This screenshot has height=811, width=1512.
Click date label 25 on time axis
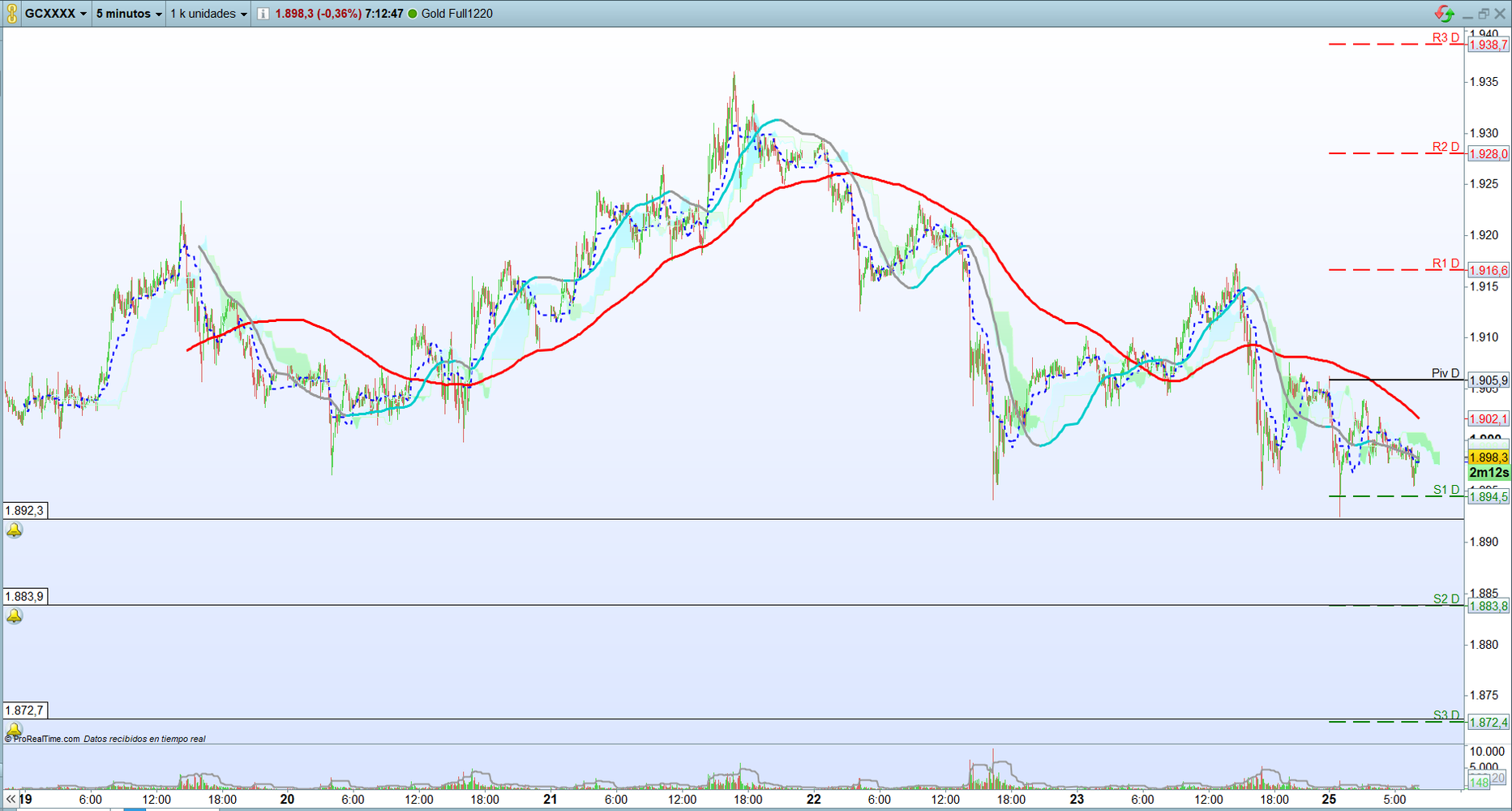click(x=1330, y=799)
